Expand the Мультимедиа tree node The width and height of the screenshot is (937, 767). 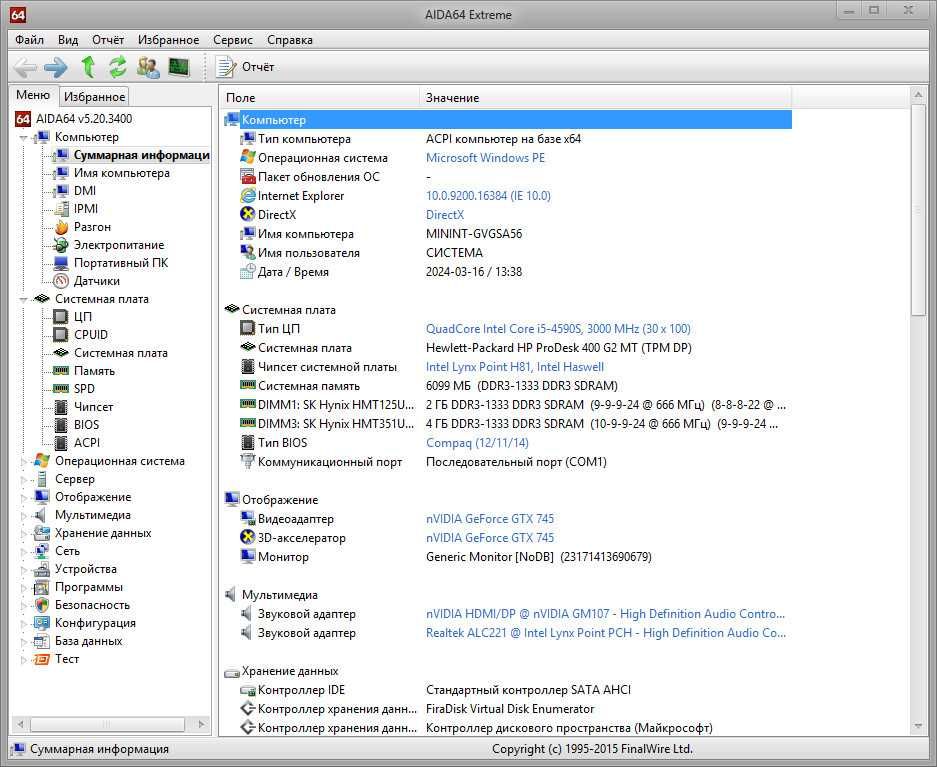23,515
